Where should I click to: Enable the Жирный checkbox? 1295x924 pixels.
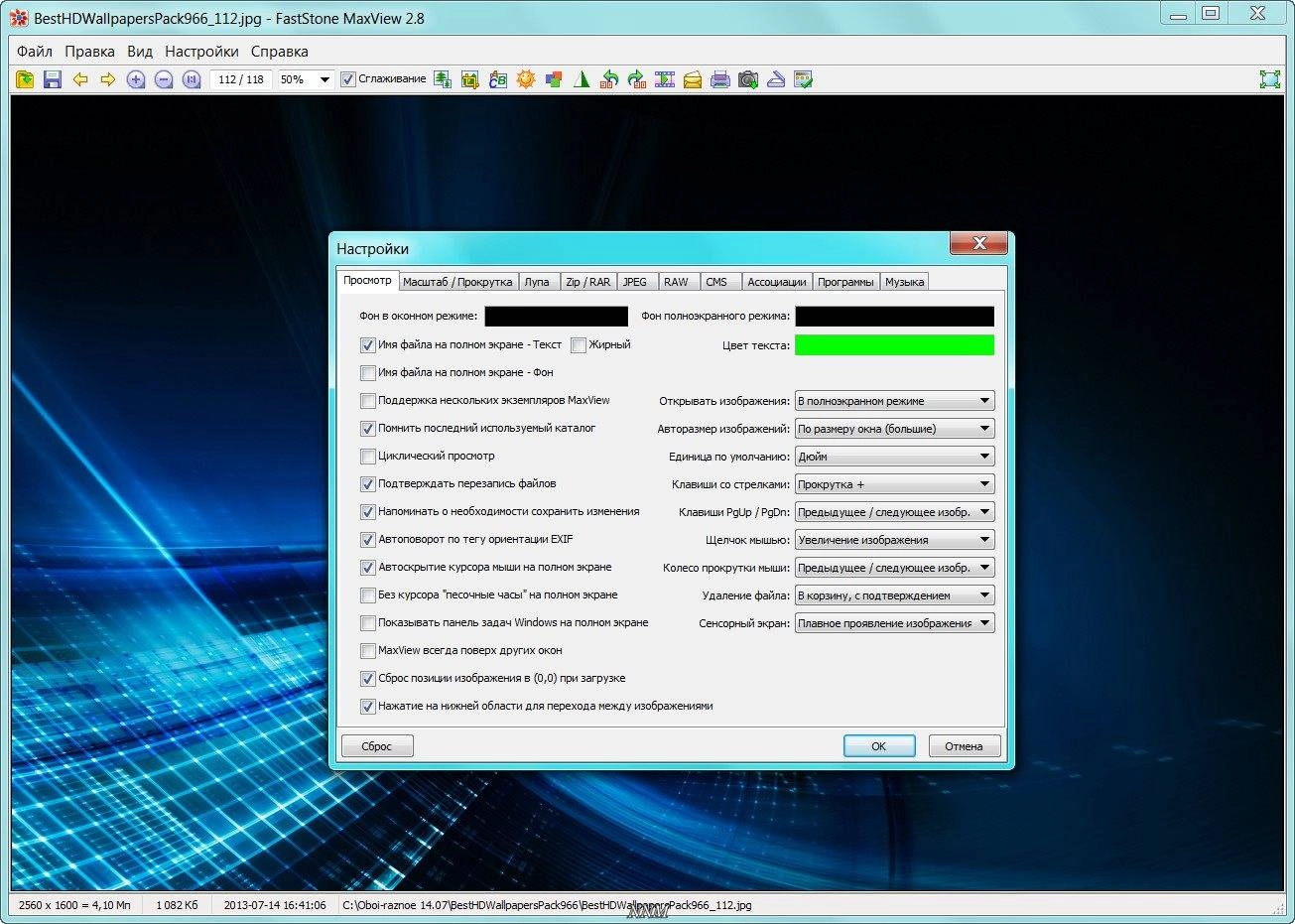[x=579, y=345]
